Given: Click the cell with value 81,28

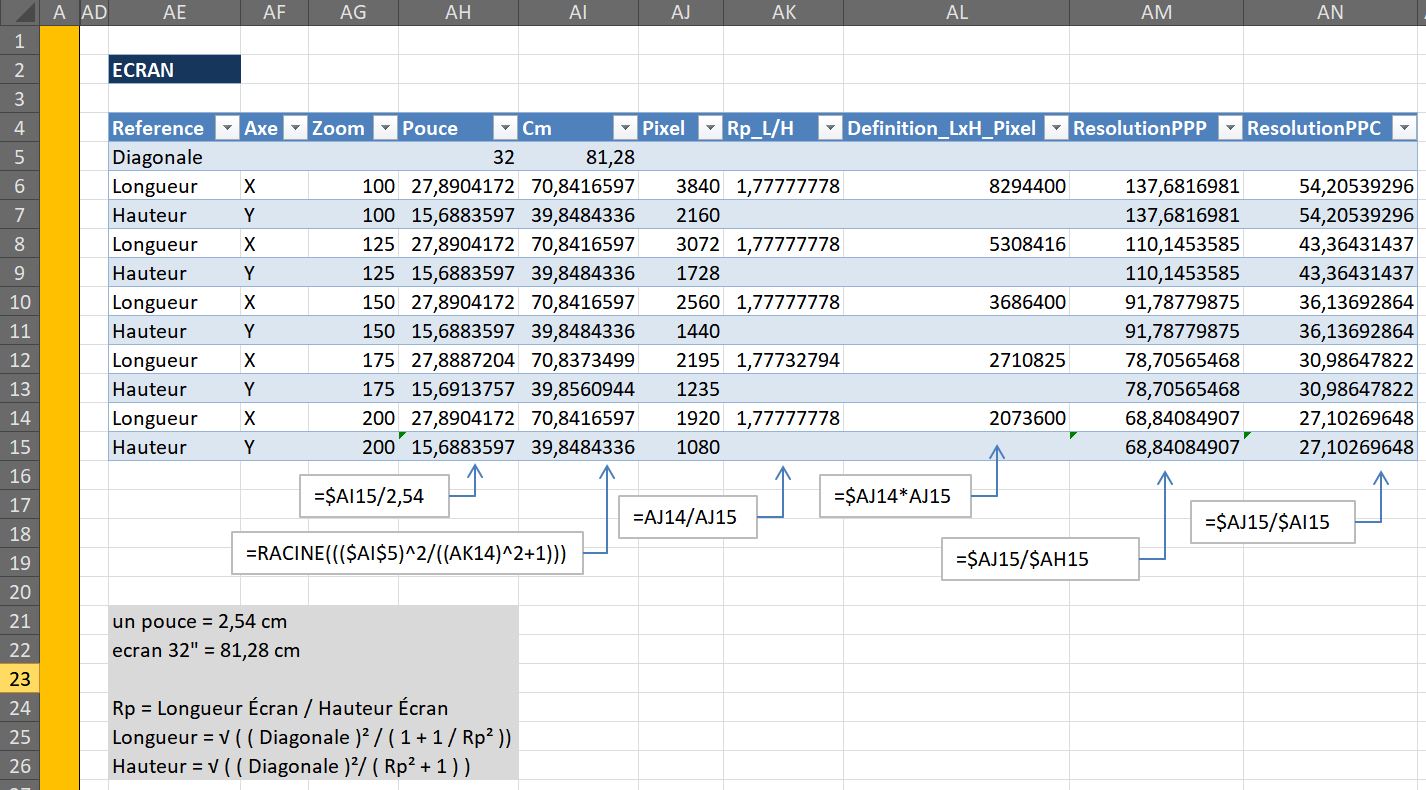Looking at the screenshot, I should [x=578, y=157].
